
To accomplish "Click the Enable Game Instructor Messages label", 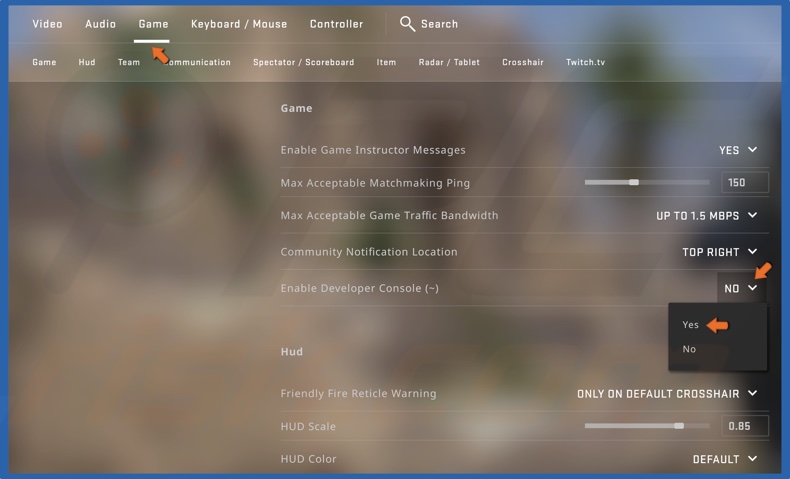I will 373,150.
